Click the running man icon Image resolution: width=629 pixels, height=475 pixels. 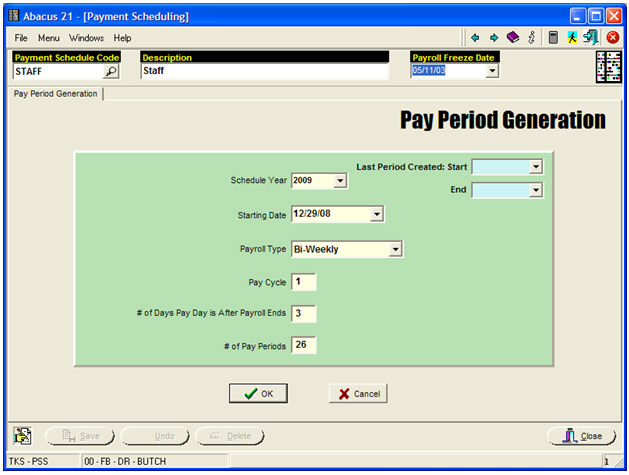(572, 37)
